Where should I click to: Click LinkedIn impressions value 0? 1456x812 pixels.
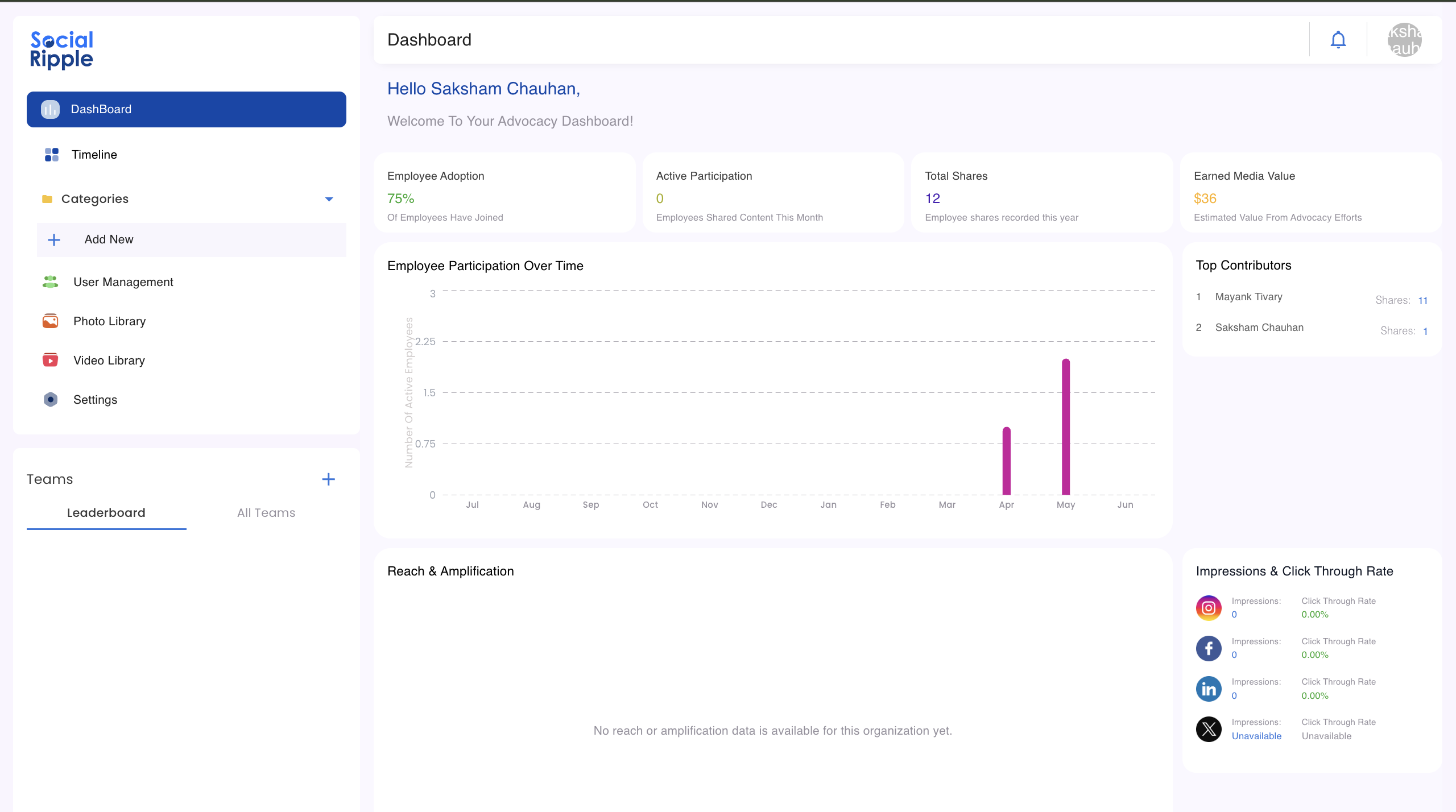(1234, 695)
